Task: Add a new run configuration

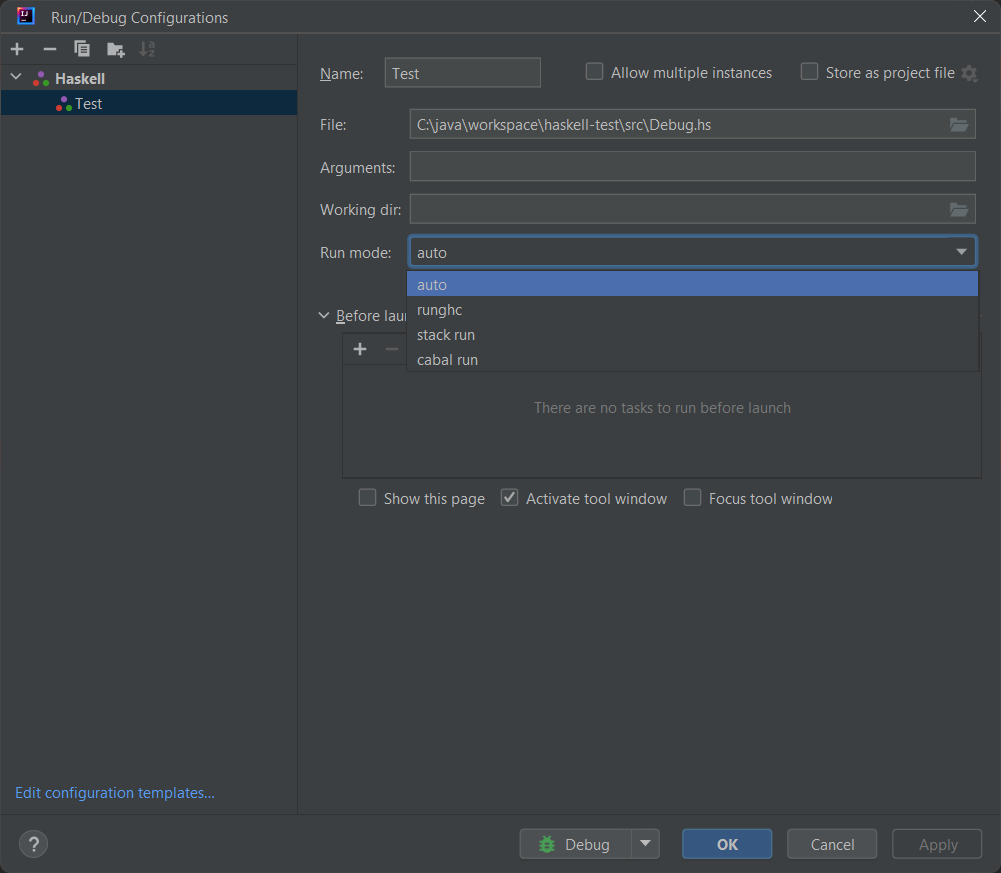Action: click(x=17, y=49)
